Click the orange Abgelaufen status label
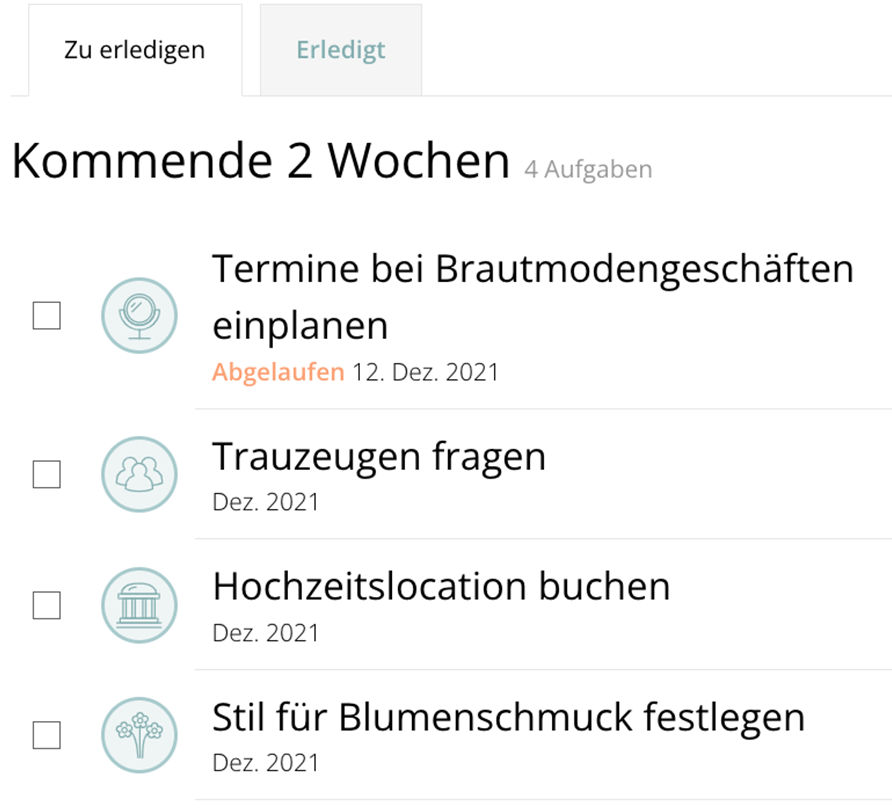Image resolution: width=892 pixels, height=810 pixels. pyautogui.click(x=277, y=373)
